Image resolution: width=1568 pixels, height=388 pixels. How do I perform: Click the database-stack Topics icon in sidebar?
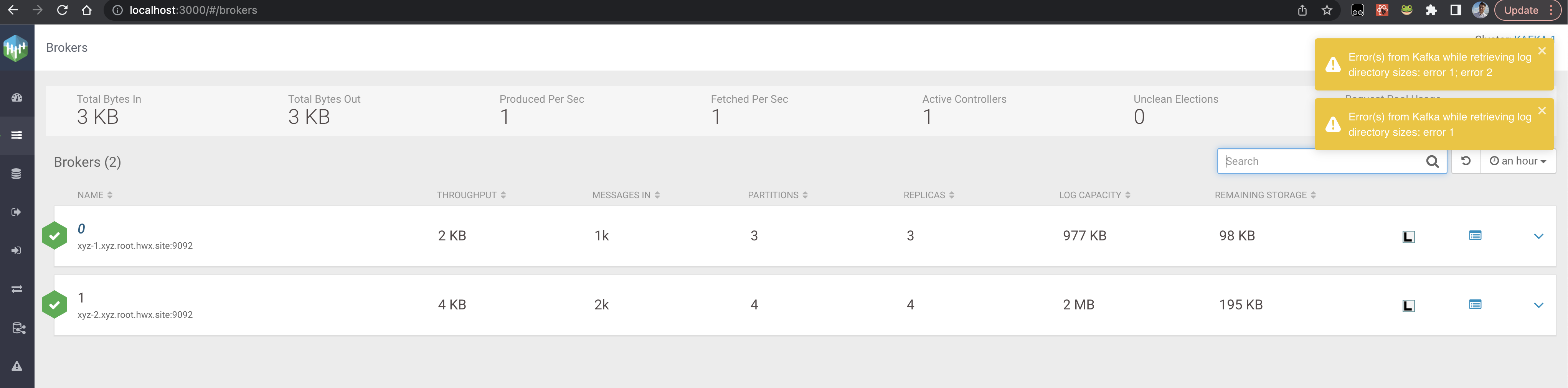point(17,174)
